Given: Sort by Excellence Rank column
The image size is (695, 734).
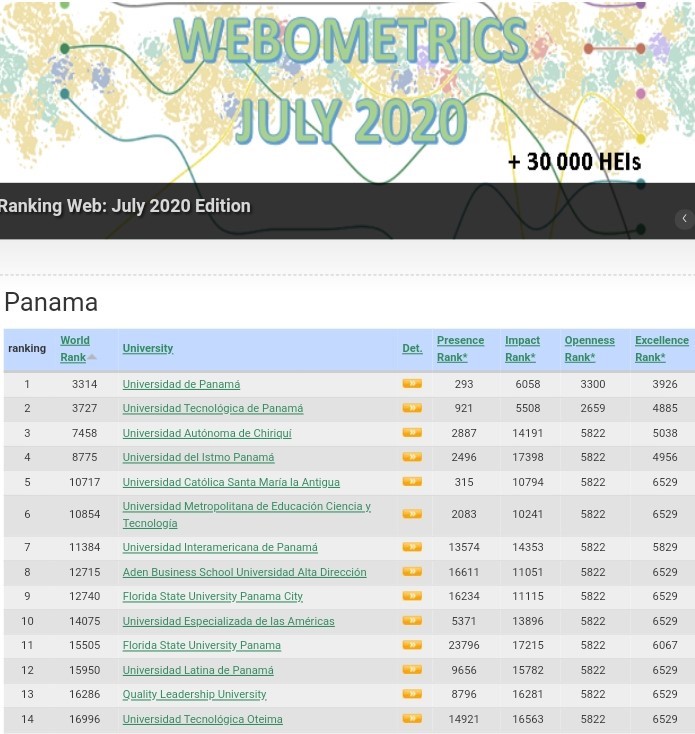Looking at the screenshot, I should (x=662, y=349).
